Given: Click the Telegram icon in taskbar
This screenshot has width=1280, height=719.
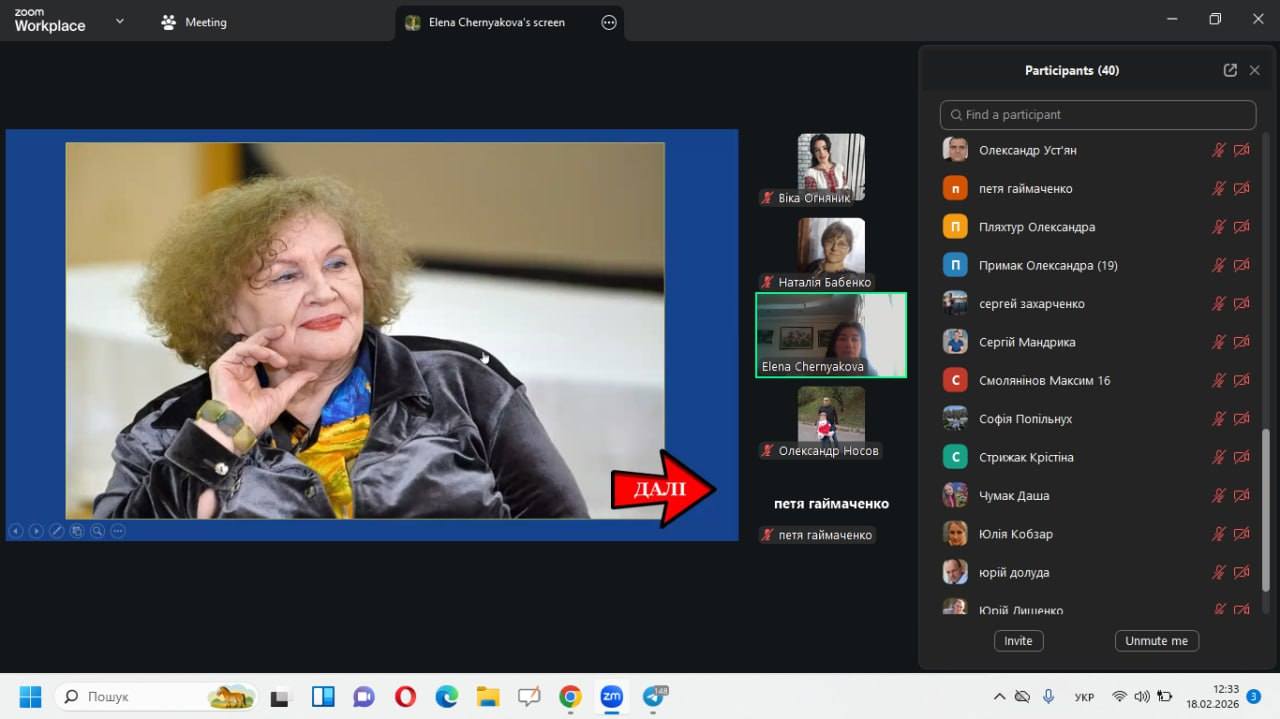Looking at the screenshot, I should click(654, 696).
